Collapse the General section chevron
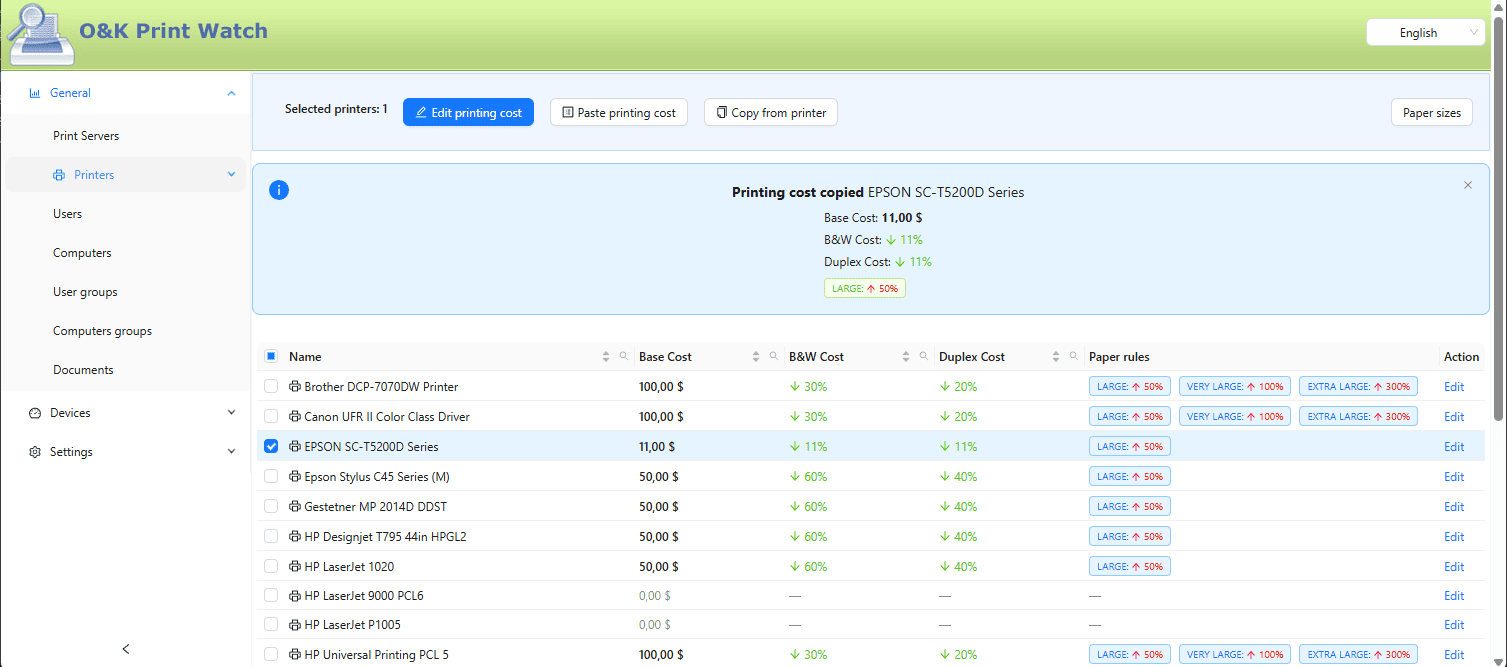Screen dimensions: 1507x667 [231, 93]
